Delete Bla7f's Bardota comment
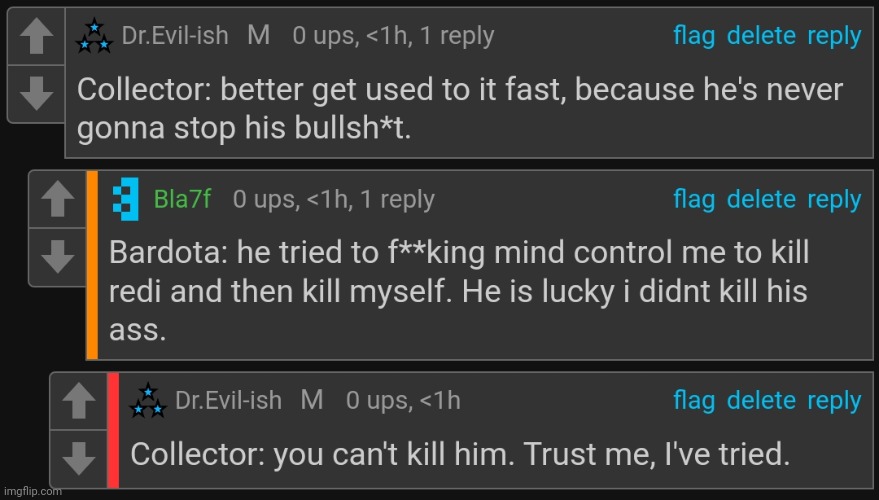The image size is (879, 500). (x=761, y=200)
